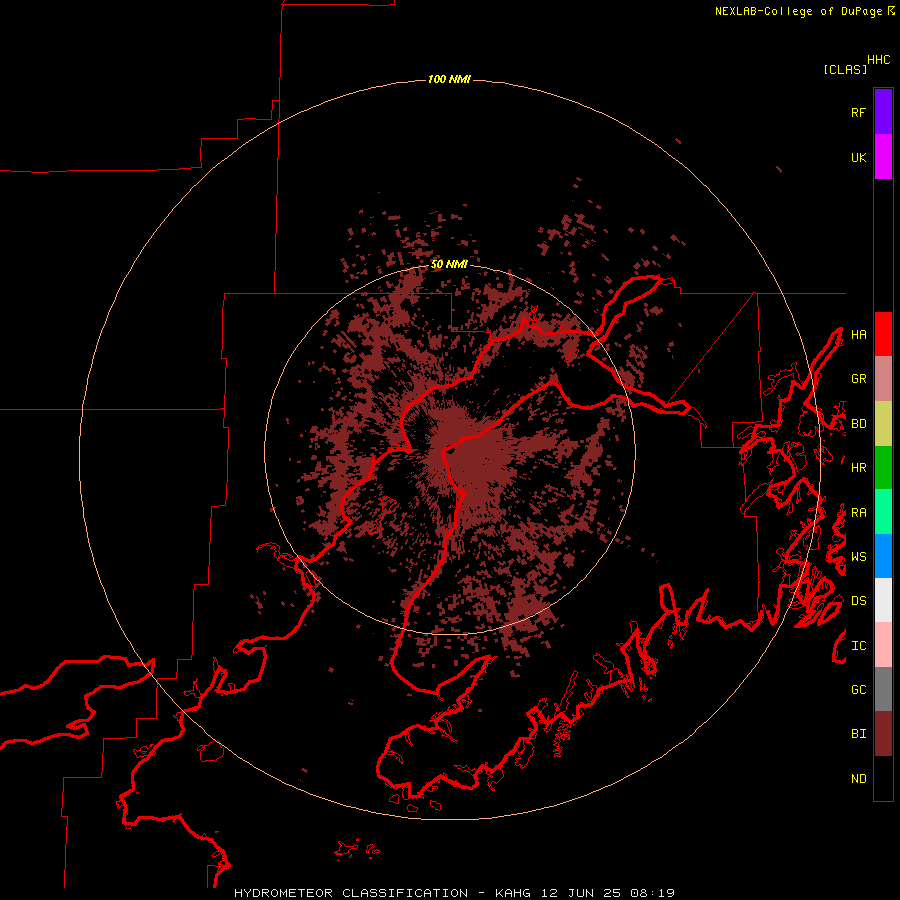This screenshot has width=900, height=900.
Task: Click the HR green legend swatch
Action: point(883,467)
